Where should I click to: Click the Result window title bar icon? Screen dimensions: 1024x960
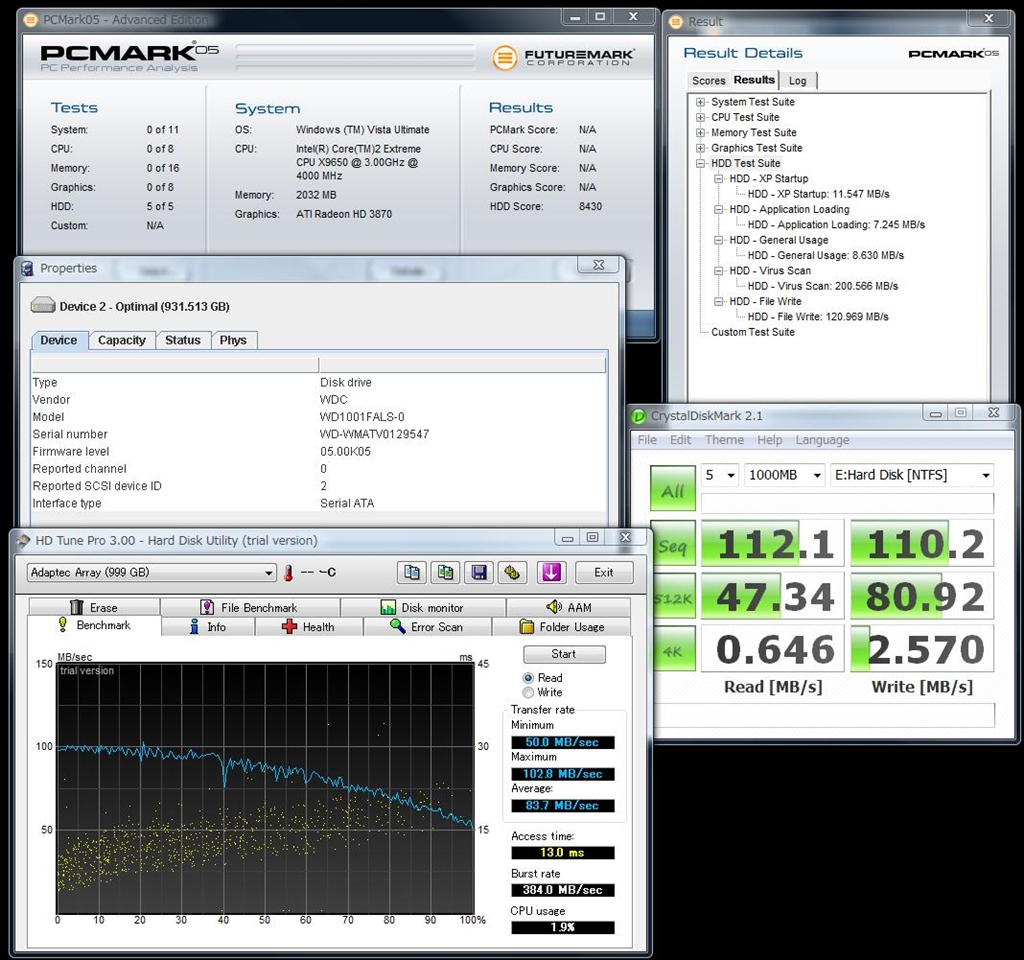[676, 22]
